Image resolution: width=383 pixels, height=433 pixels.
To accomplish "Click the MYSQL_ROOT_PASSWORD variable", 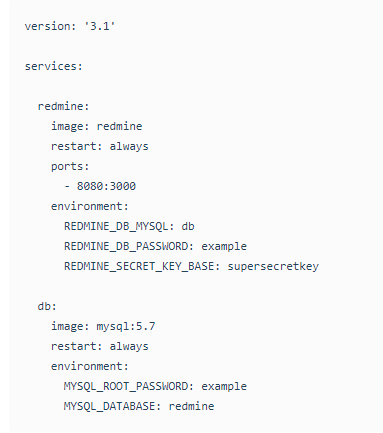I will (128, 386).
